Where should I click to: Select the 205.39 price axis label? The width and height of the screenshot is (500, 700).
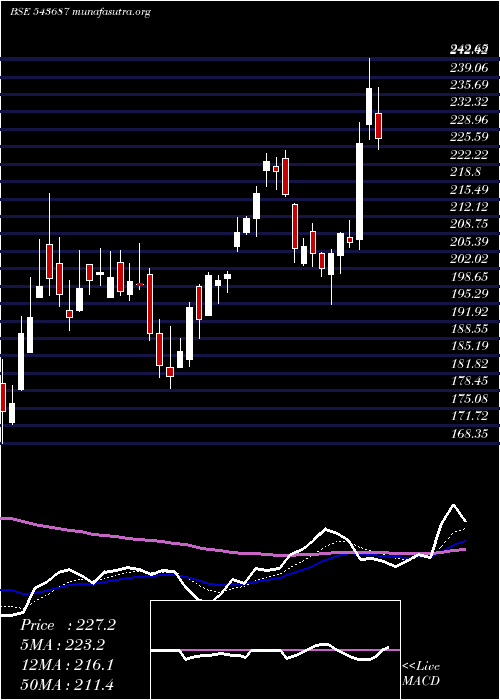coord(470,242)
